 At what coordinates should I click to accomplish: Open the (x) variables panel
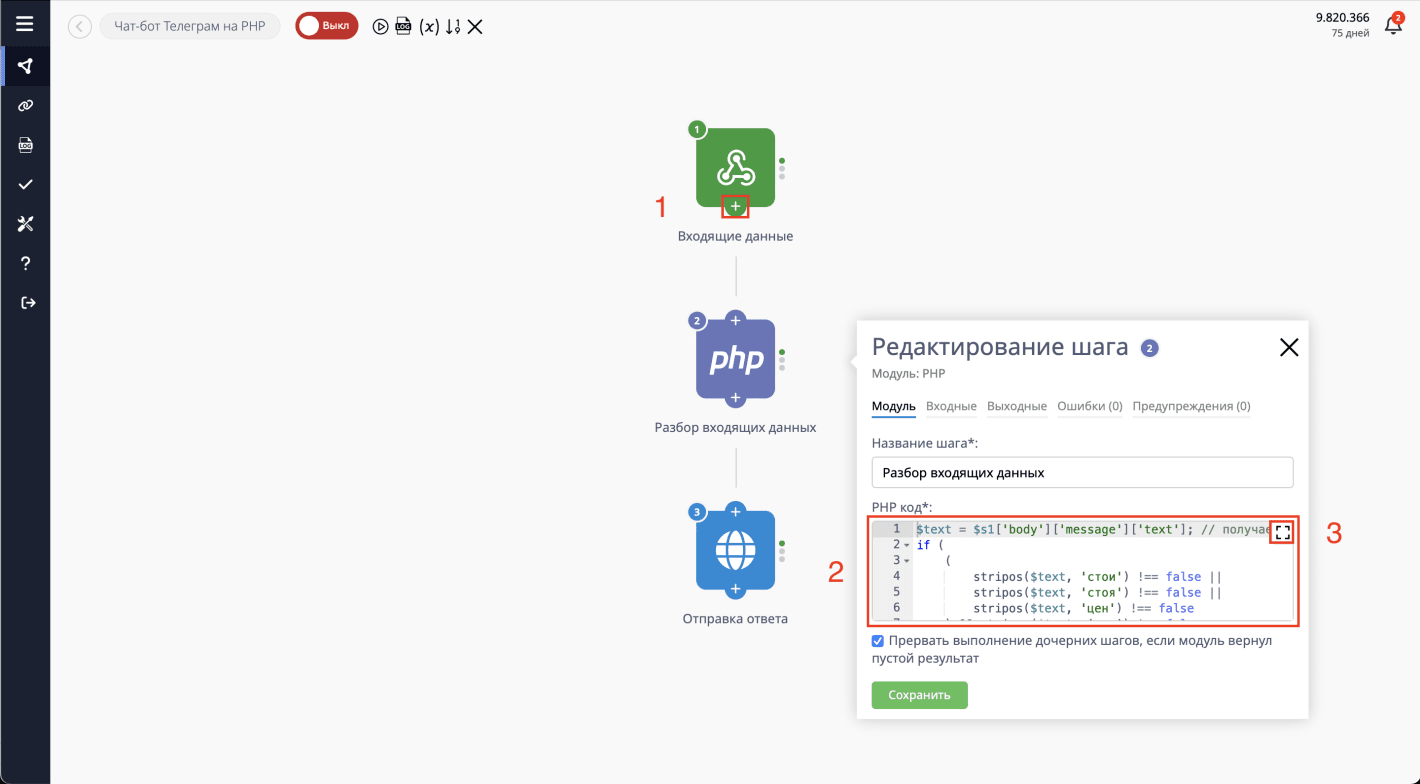tap(431, 26)
